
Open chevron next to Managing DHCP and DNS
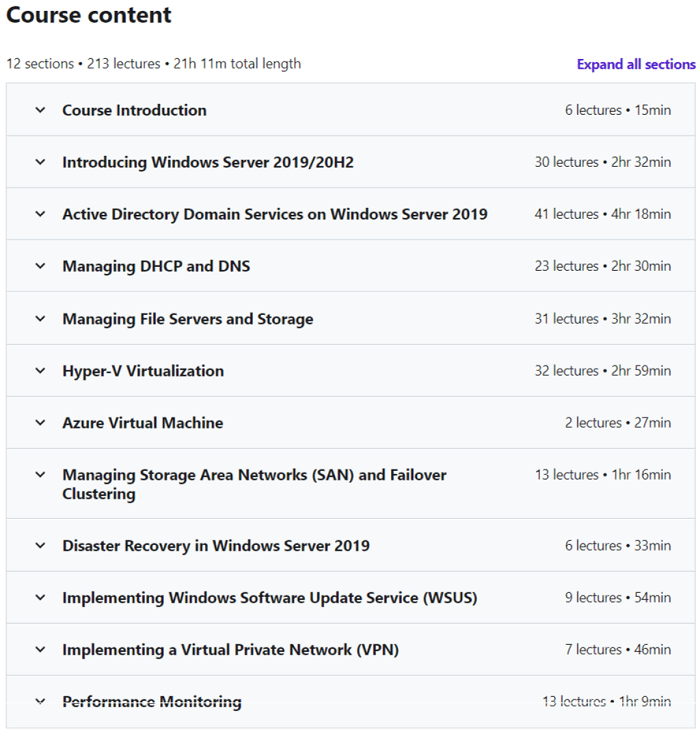tap(40, 266)
